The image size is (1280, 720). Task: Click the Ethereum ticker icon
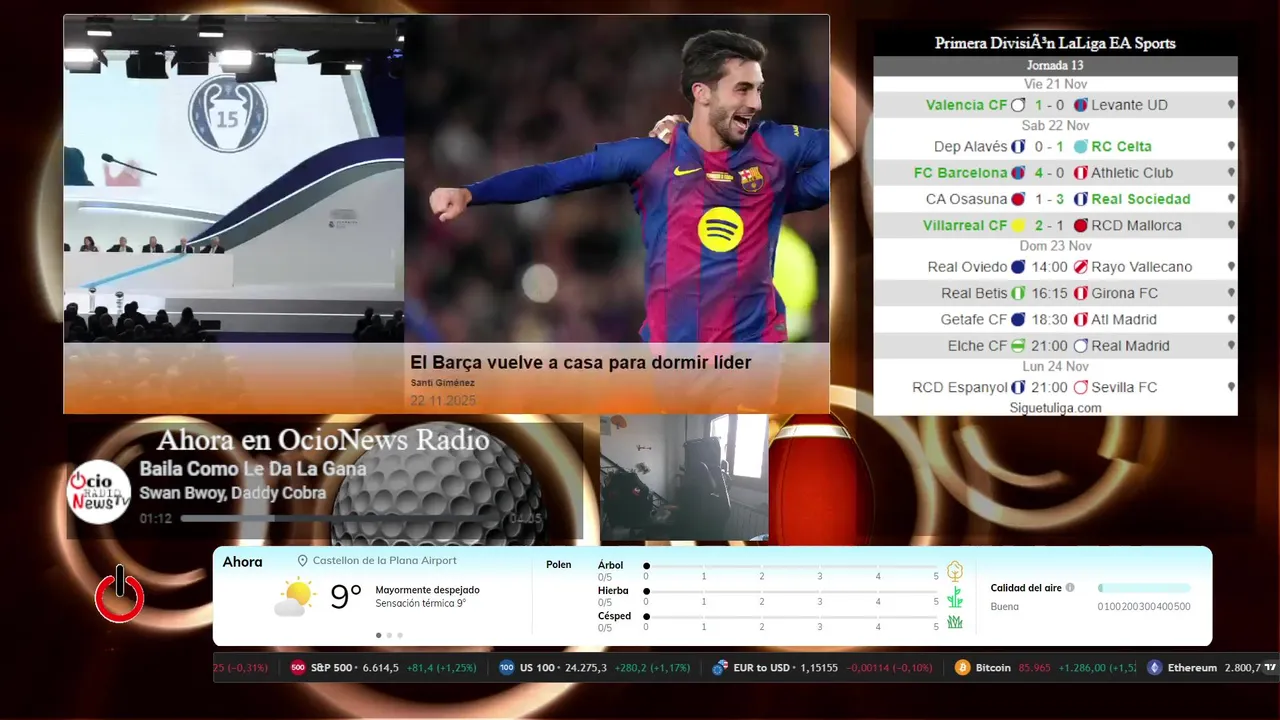click(x=1155, y=668)
